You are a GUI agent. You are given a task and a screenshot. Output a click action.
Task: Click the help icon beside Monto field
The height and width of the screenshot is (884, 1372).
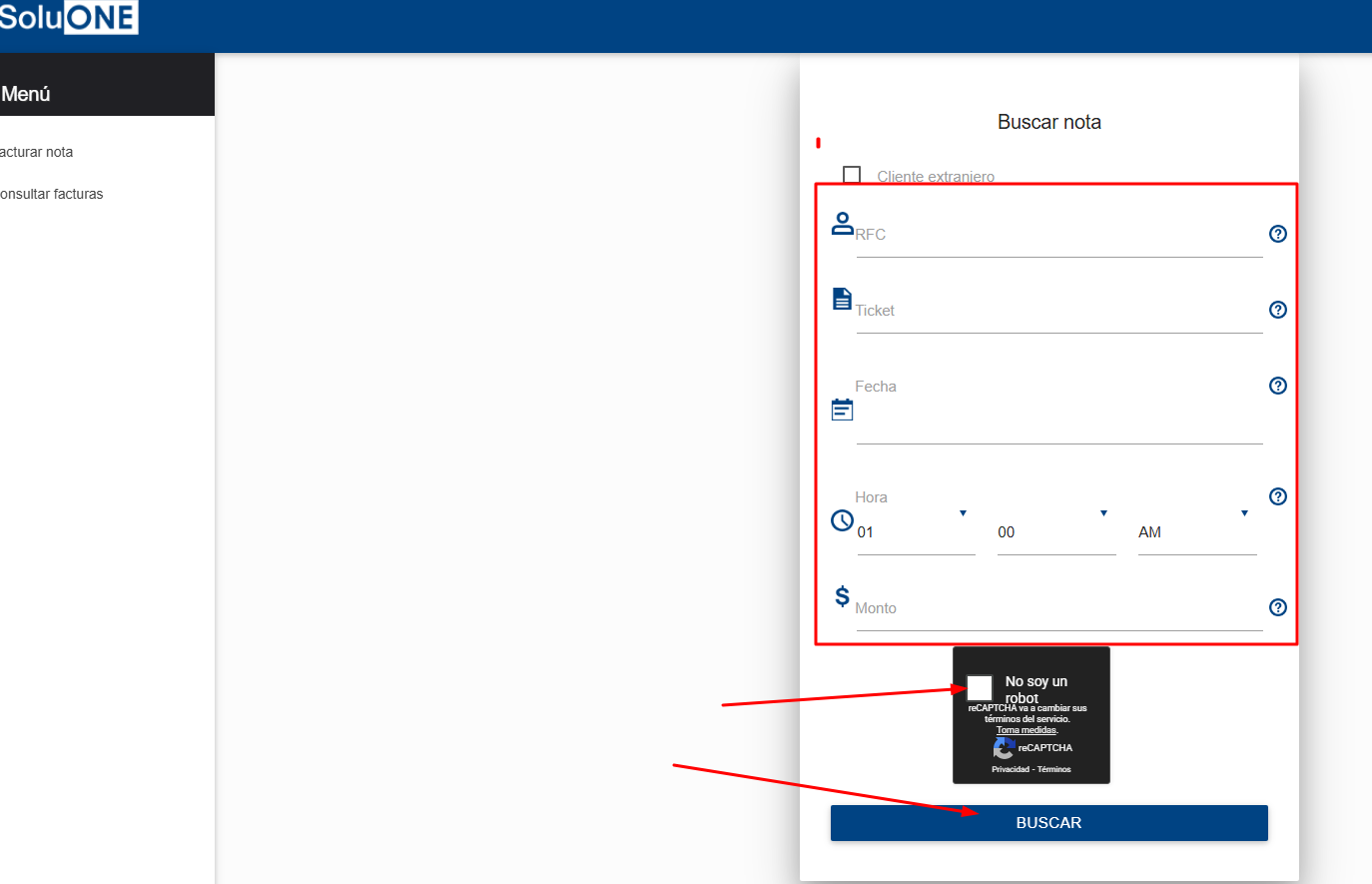click(x=1277, y=607)
